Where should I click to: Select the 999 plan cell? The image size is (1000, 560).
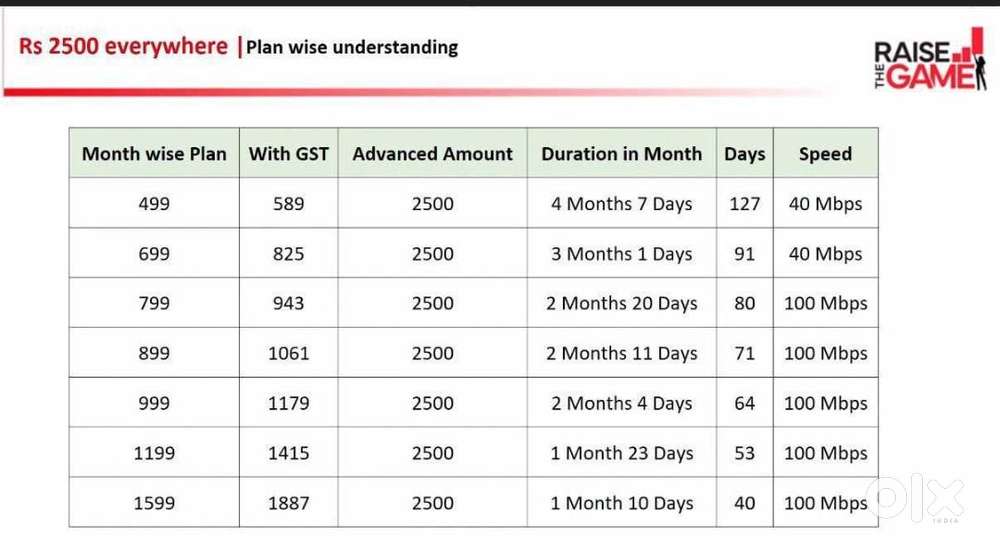point(154,404)
